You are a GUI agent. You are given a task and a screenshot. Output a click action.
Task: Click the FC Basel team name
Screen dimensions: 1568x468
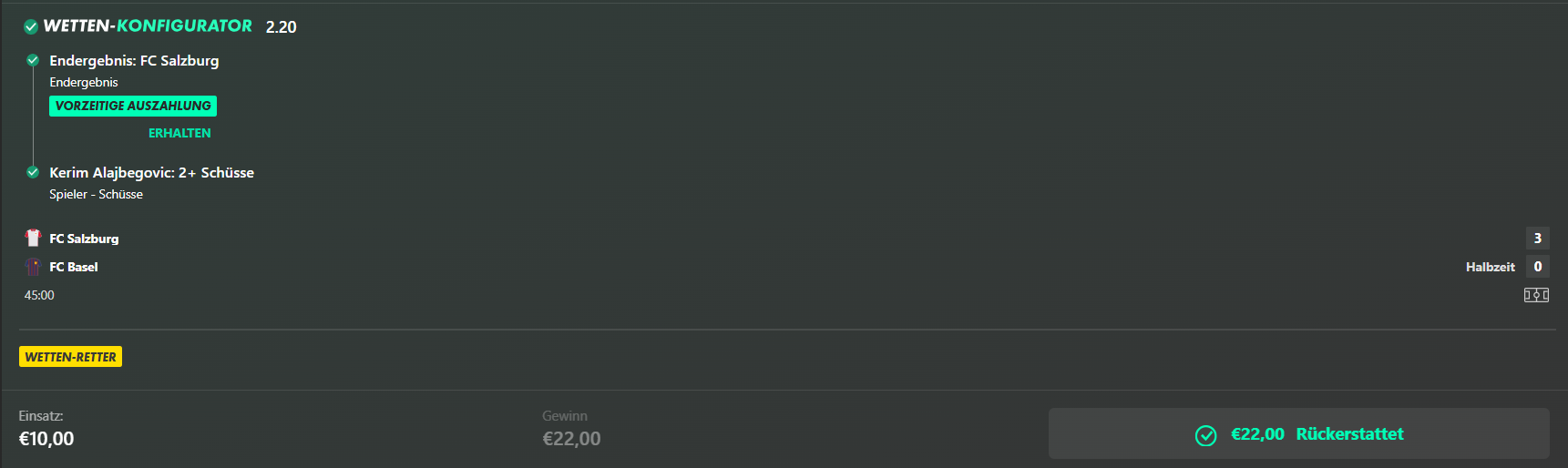(74, 267)
